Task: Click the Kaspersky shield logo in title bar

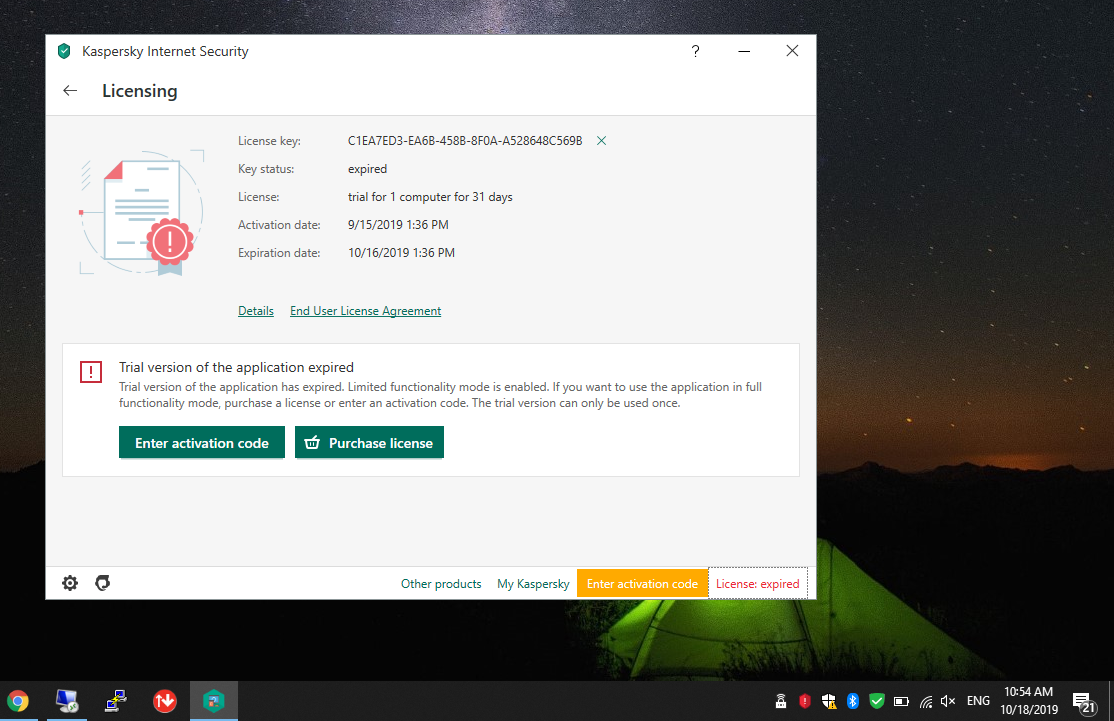Action: [x=64, y=51]
